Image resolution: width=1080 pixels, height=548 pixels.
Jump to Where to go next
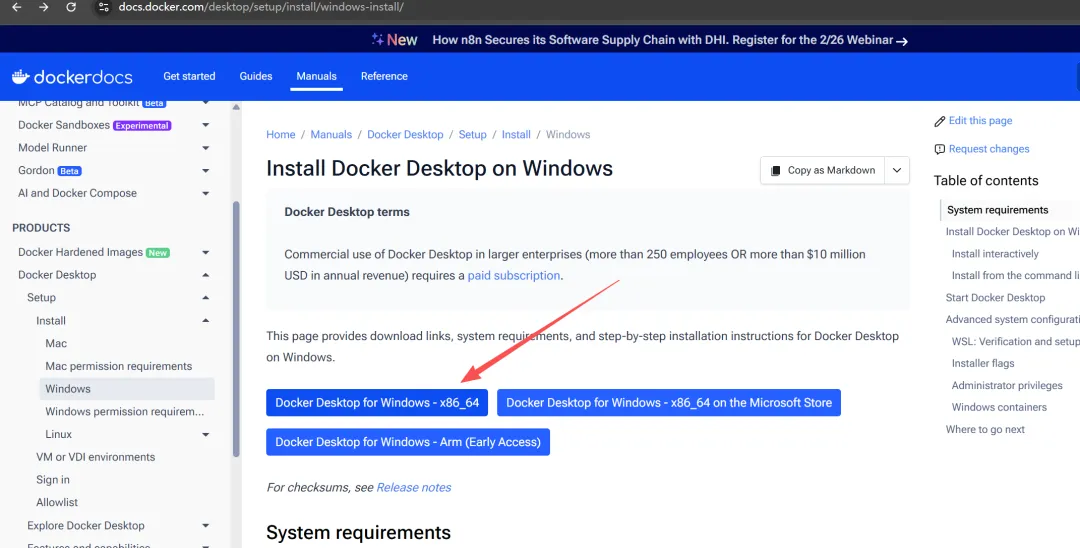click(x=985, y=430)
